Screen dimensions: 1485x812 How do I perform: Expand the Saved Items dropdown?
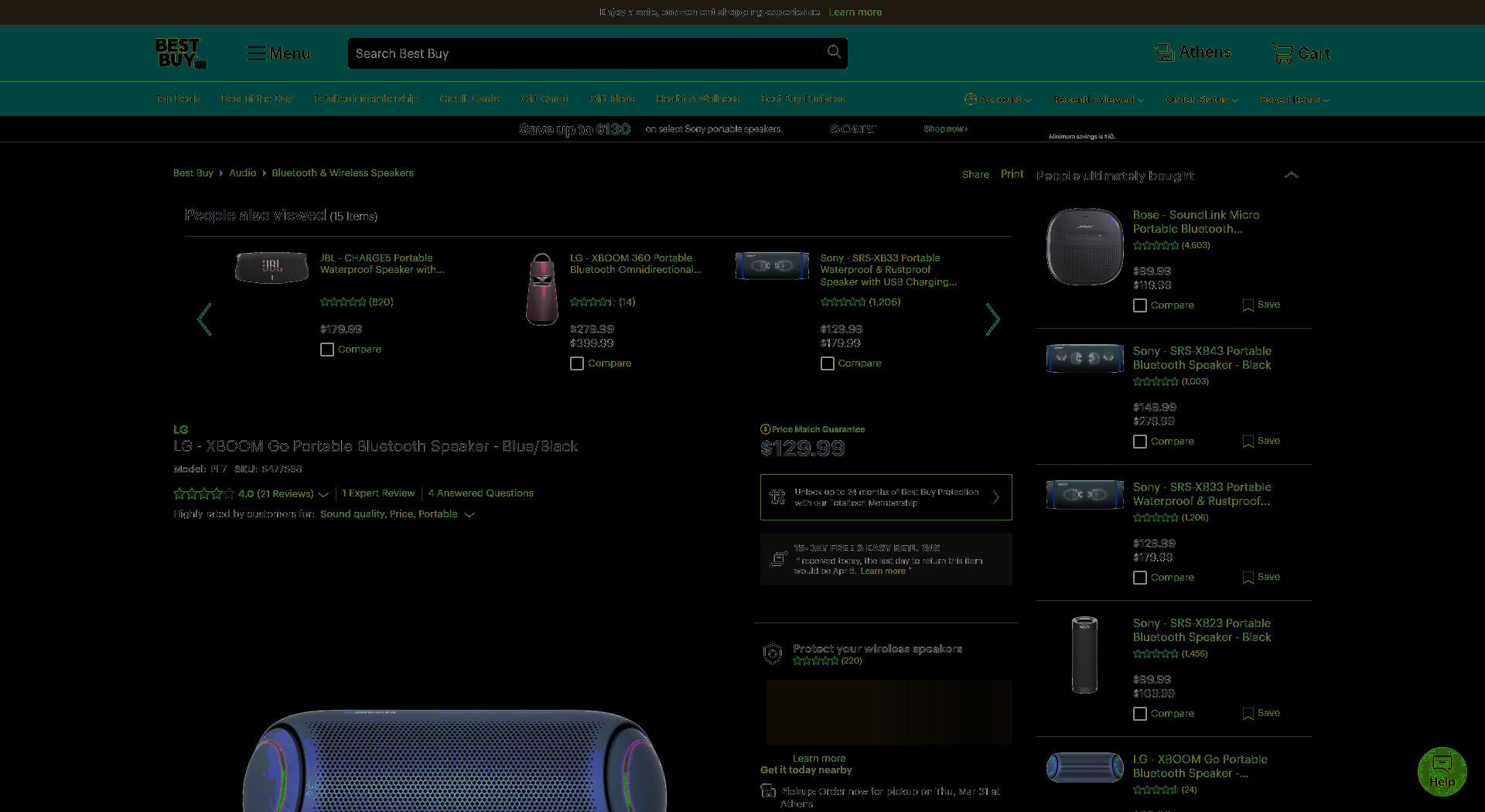(1295, 99)
